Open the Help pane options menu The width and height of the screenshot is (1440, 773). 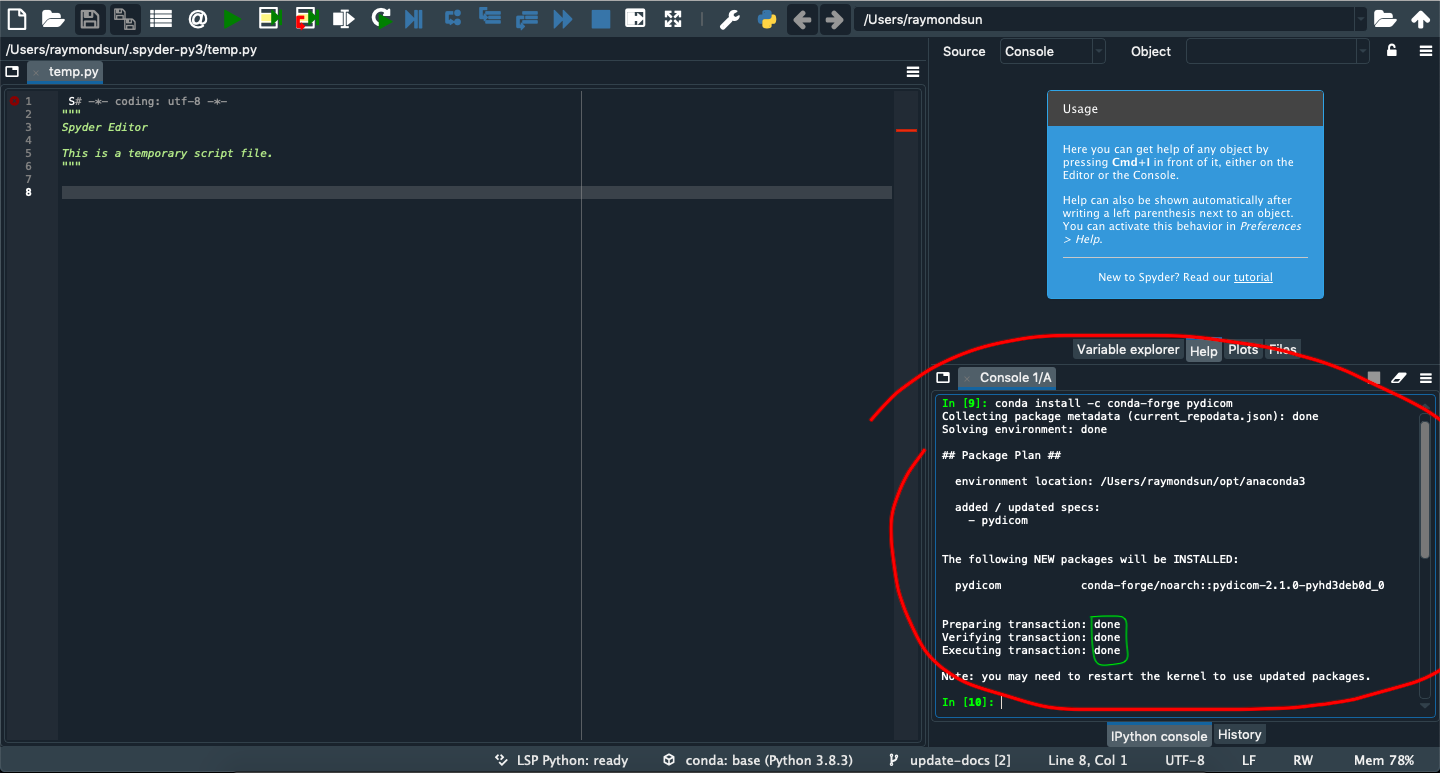1426,51
